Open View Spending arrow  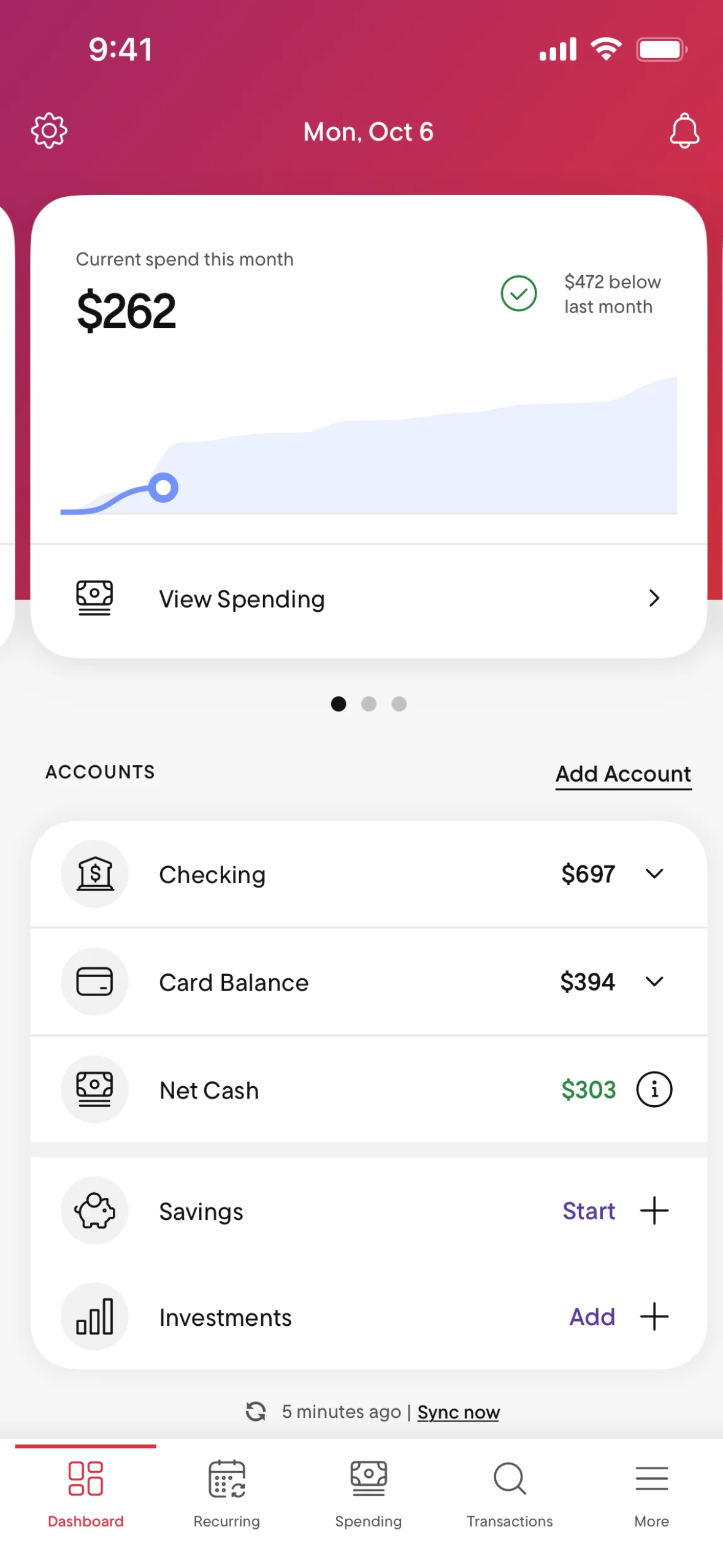pyautogui.click(x=654, y=598)
